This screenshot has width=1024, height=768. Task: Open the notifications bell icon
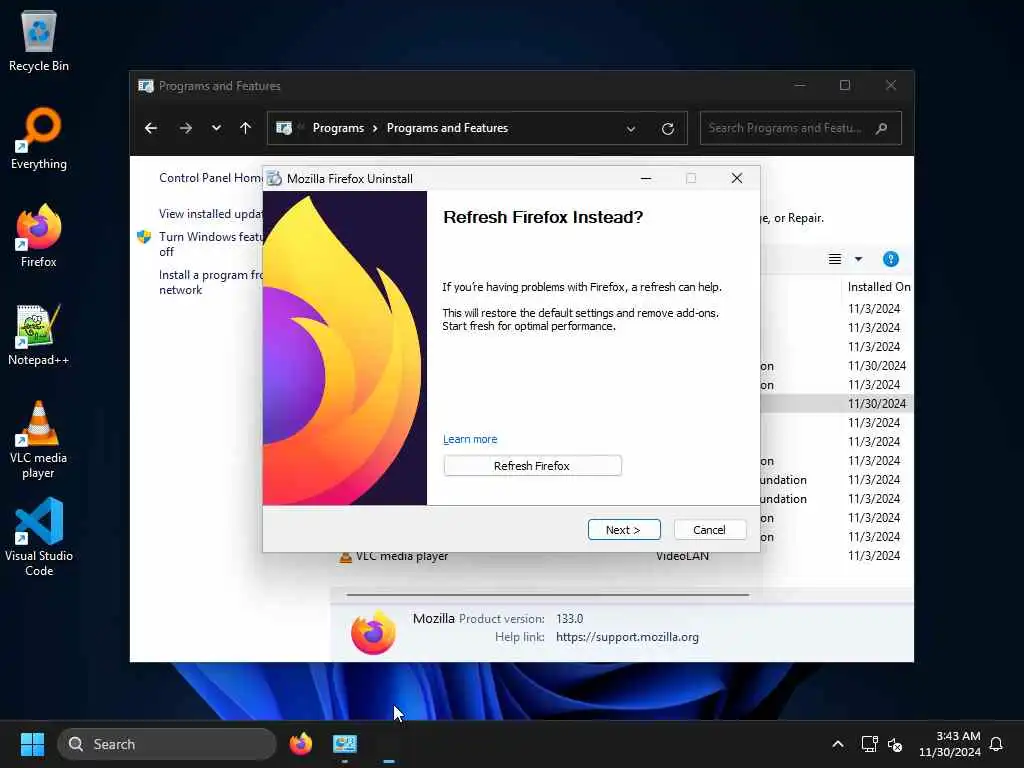[x=996, y=744]
